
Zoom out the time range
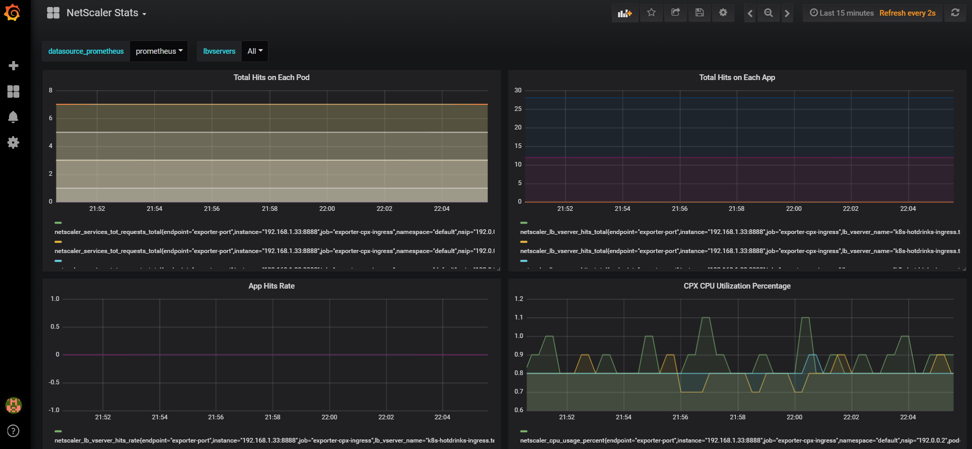pos(768,13)
